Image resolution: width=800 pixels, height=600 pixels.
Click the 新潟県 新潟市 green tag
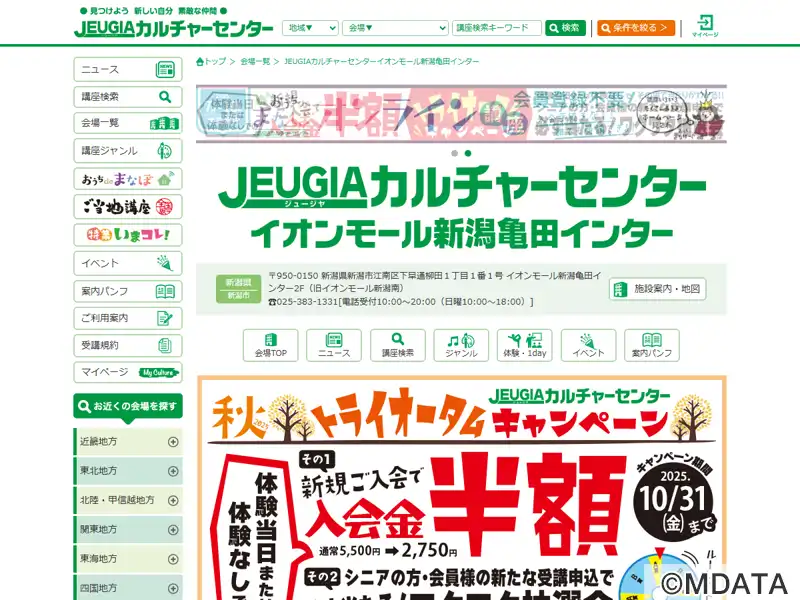point(238,289)
